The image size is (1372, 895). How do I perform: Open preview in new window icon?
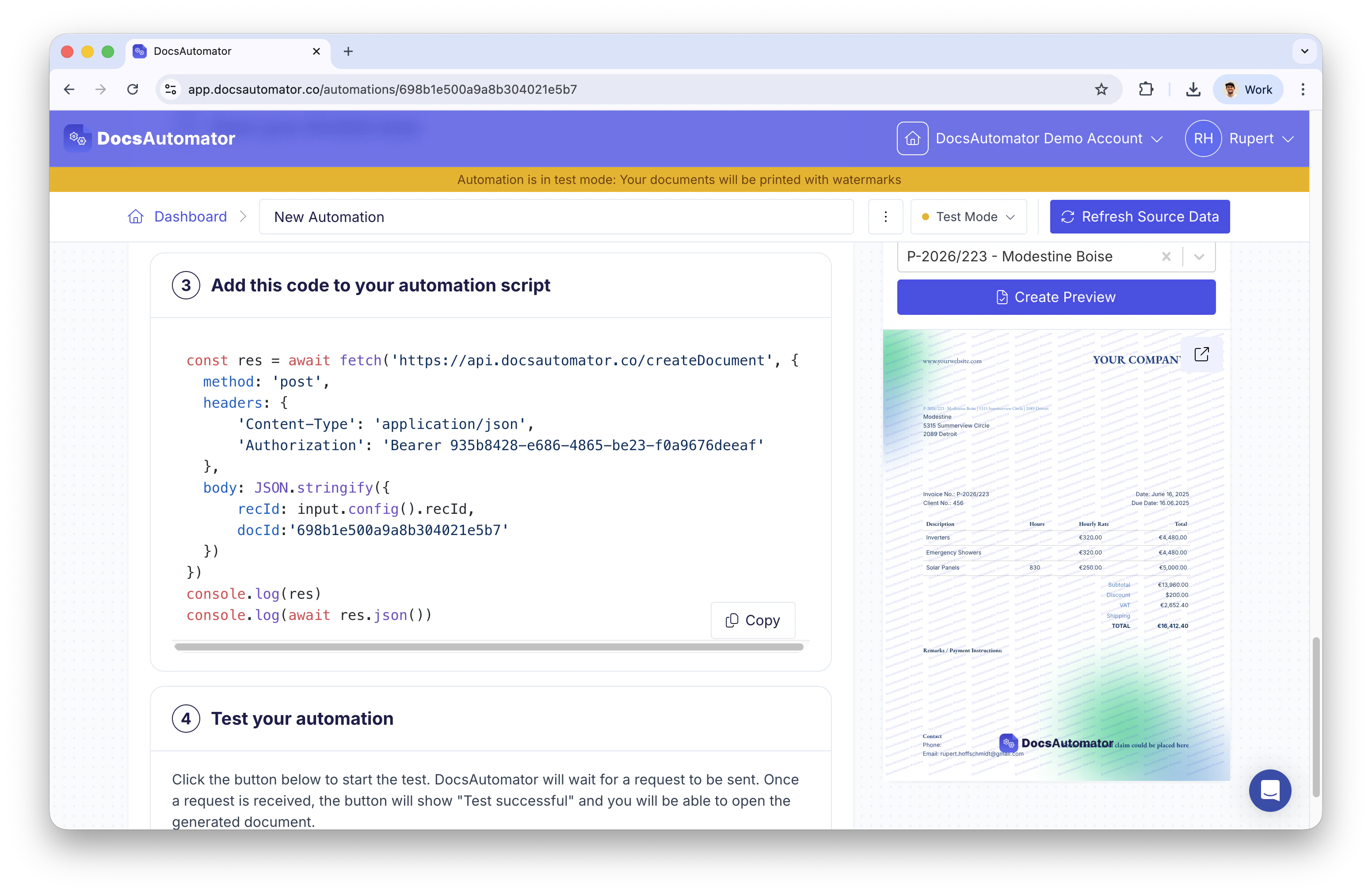(x=1201, y=354)
